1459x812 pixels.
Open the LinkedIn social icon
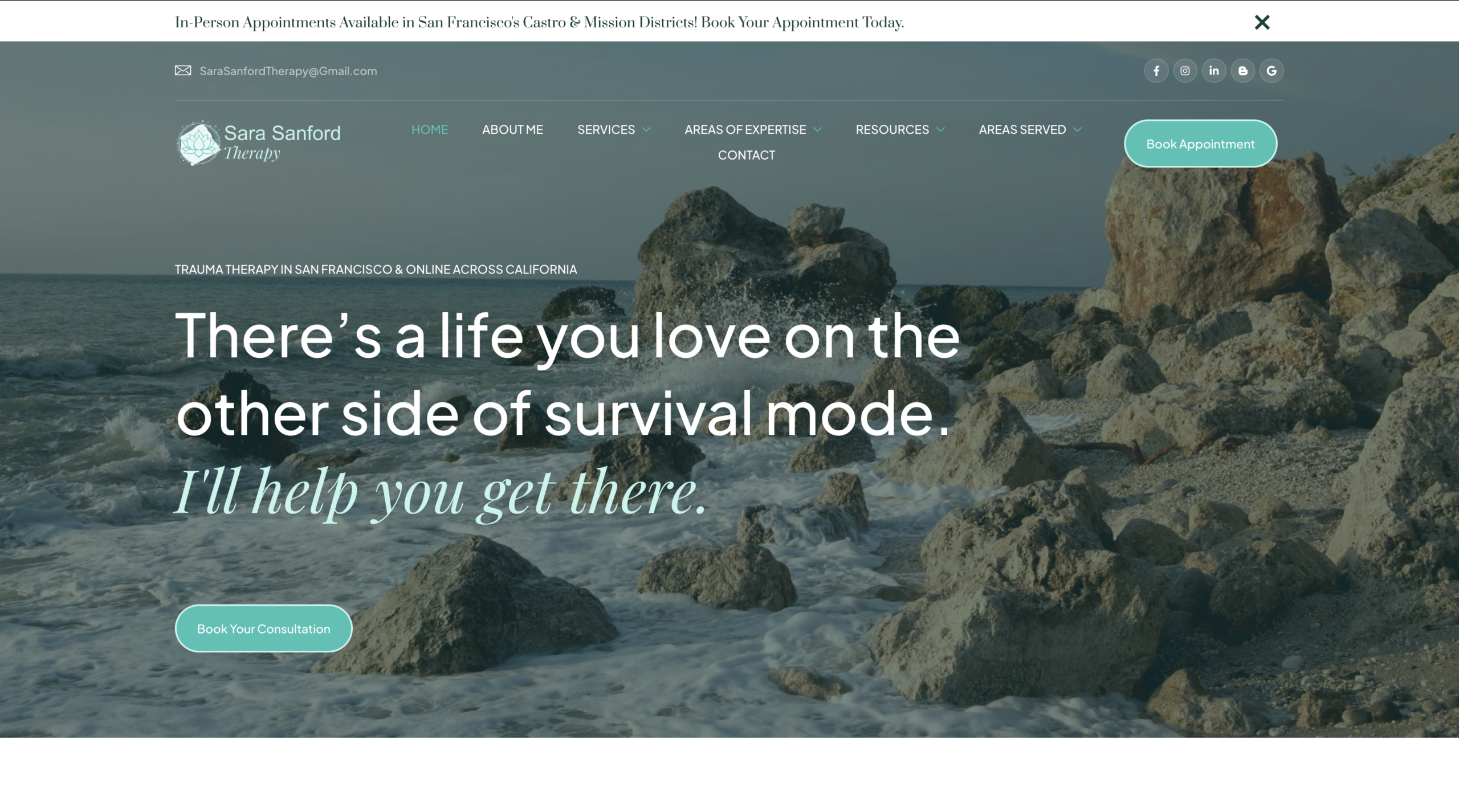coord(1214,71)
